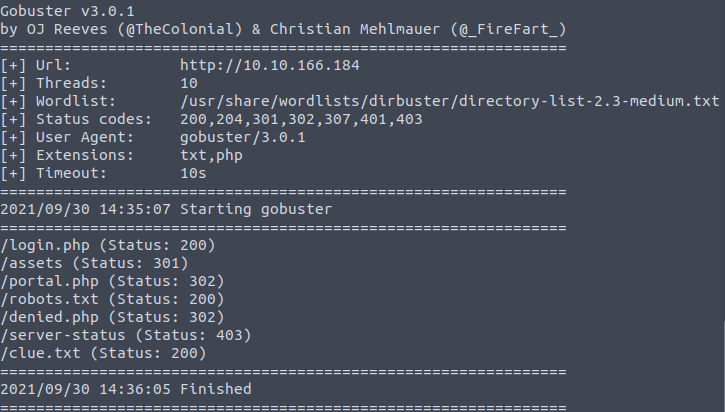This screenshot has width=725, height=412.
Task: Click the txt,php extensions value
Action: pos(204,155)
